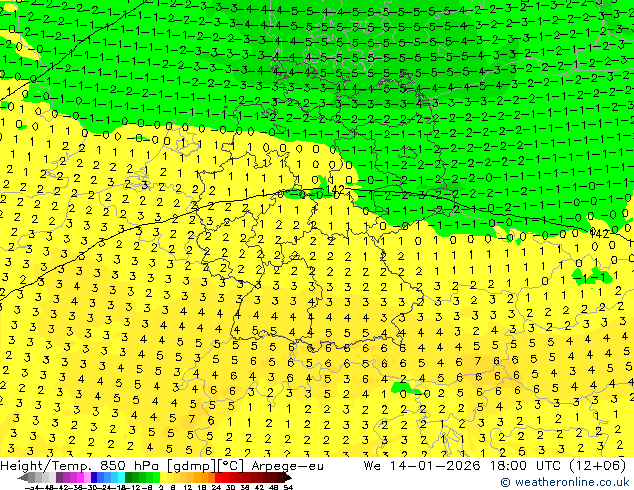634x490 pixels.
Task: Click the '(12+06)' forecast run label
Action: tap(598, 466)
